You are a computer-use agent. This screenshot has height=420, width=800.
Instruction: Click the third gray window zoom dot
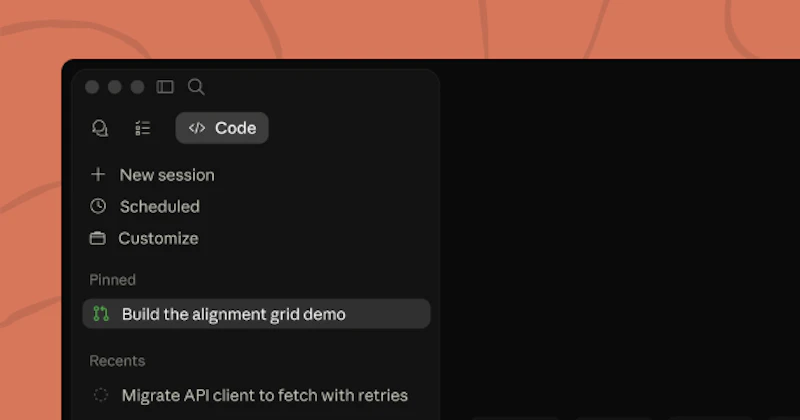tap(137, 87)
